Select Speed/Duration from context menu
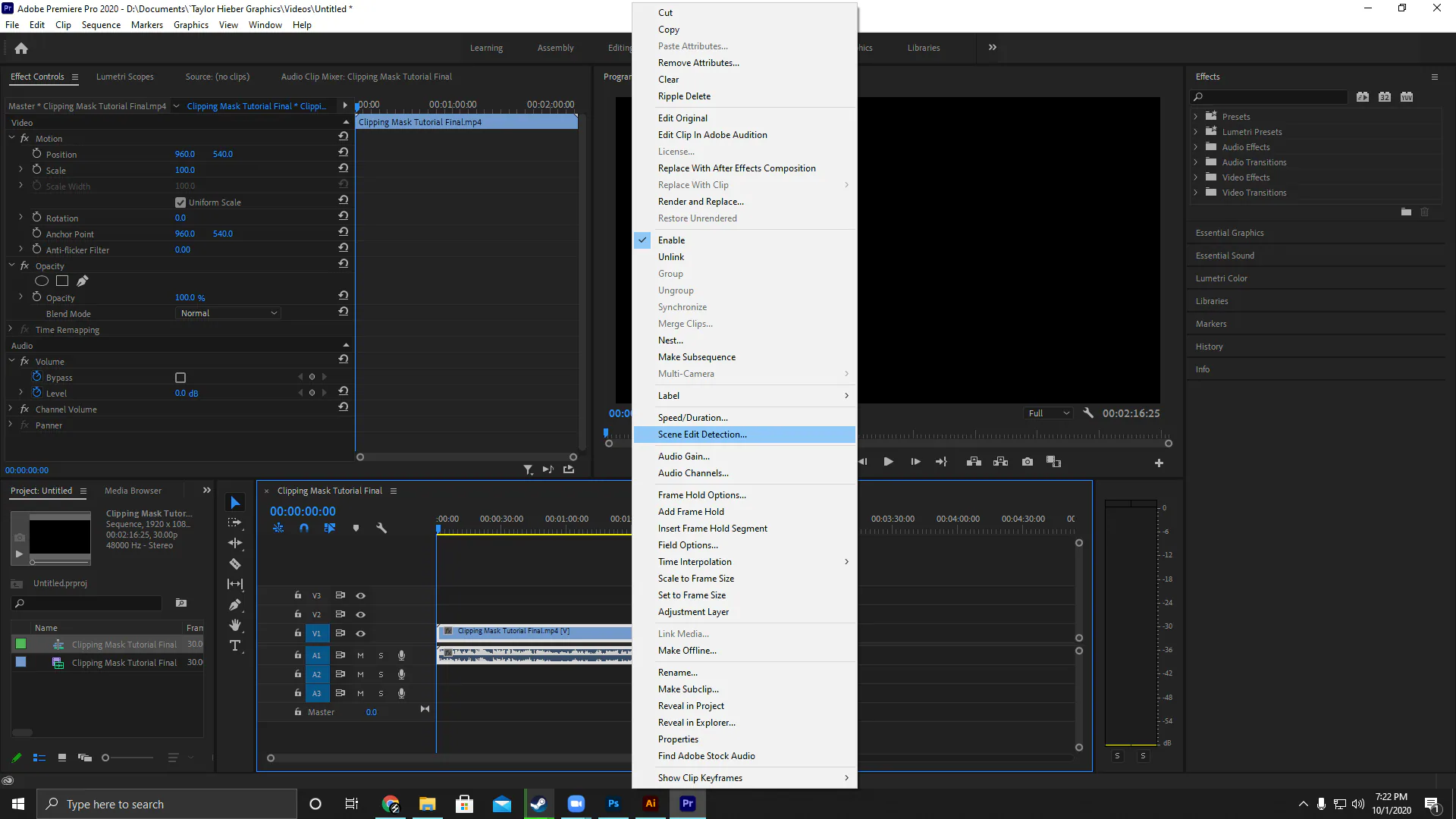 click(693, 417)
